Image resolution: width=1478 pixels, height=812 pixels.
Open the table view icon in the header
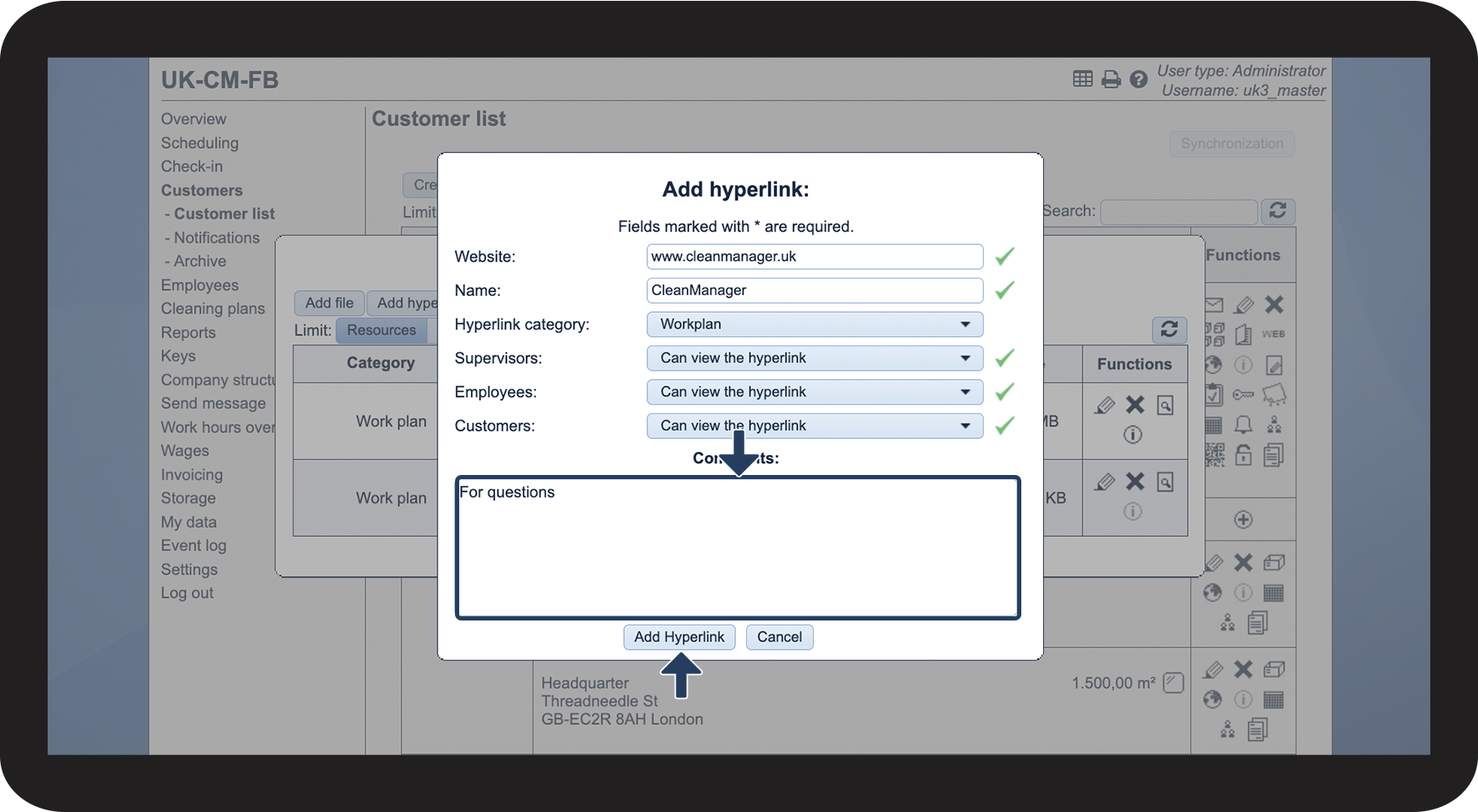click(x=1082, y=79)
